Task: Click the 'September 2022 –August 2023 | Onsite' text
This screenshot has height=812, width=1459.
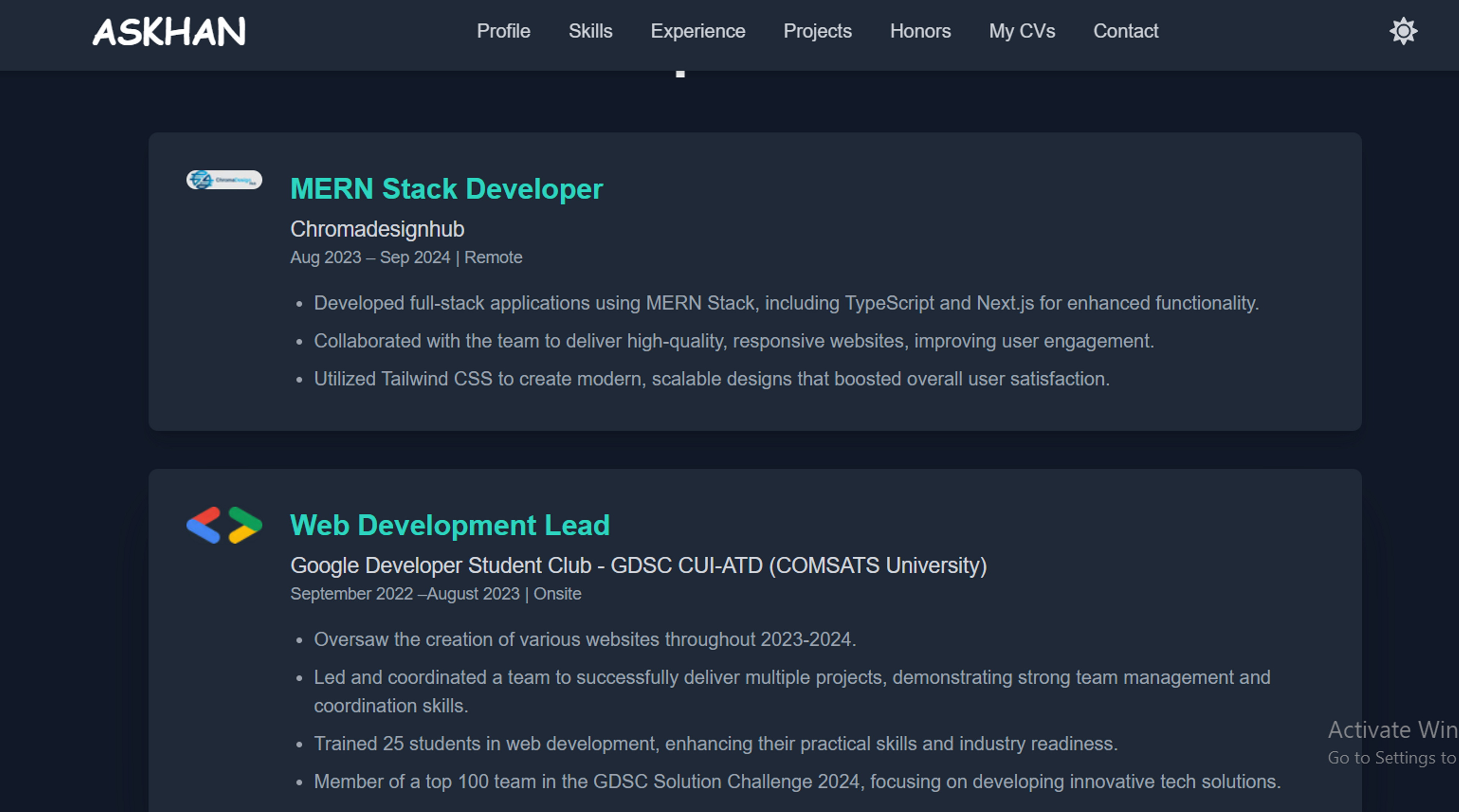Action: (x=435, y=593)
